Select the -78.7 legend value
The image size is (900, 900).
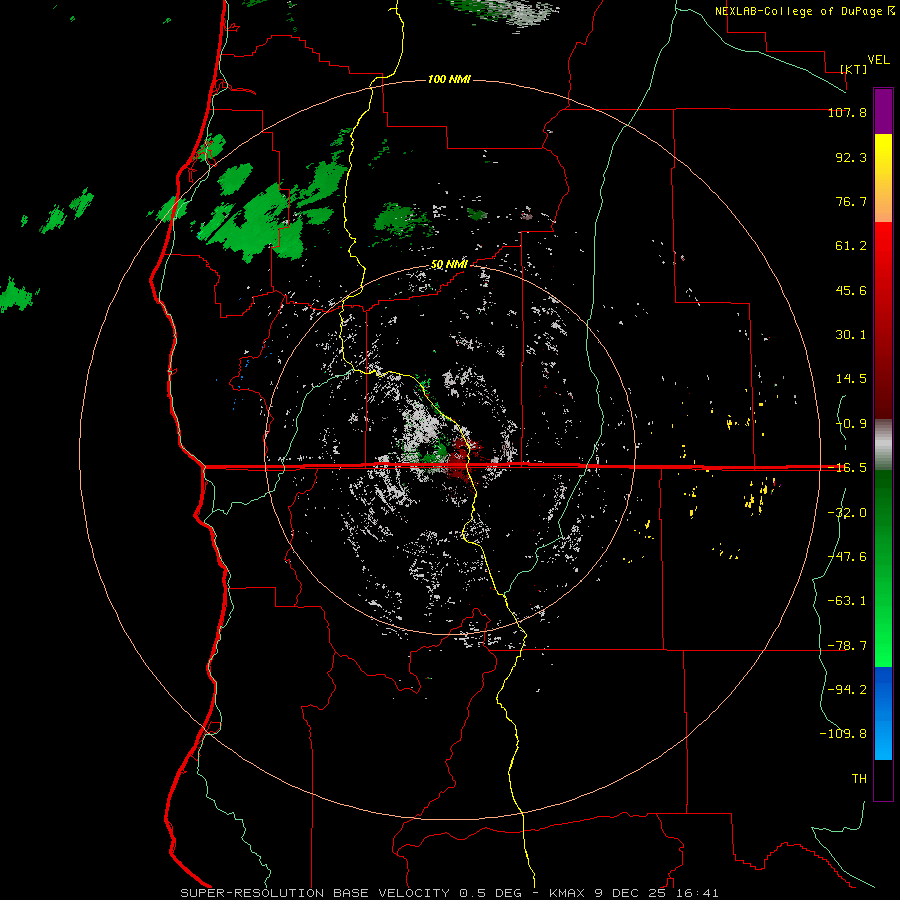click(847, 646)
